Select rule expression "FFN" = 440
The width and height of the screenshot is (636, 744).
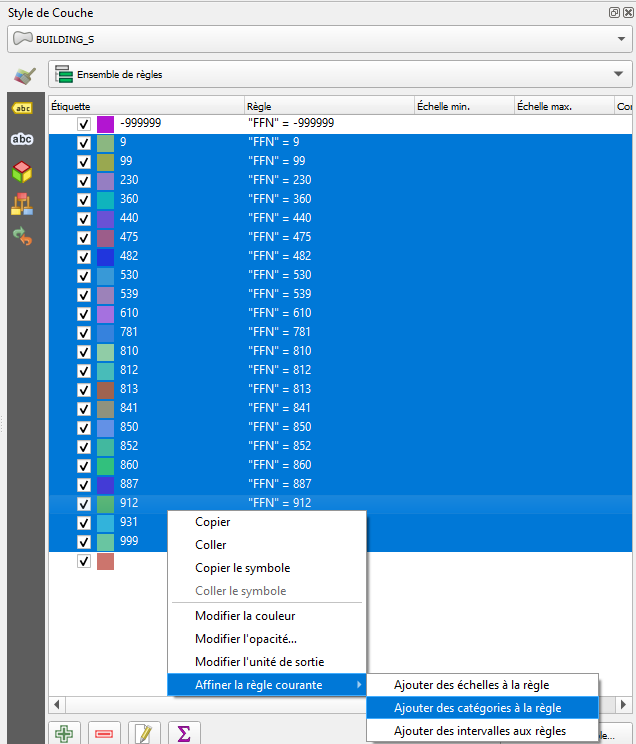point(280,218)
